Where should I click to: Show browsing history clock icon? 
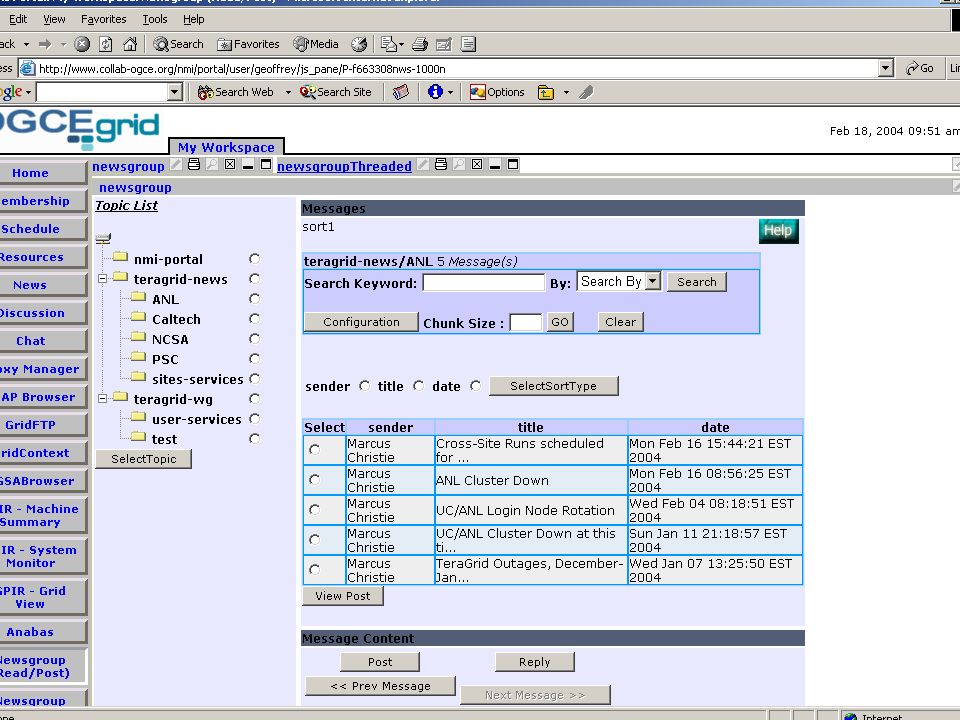(x=359, y=44)
